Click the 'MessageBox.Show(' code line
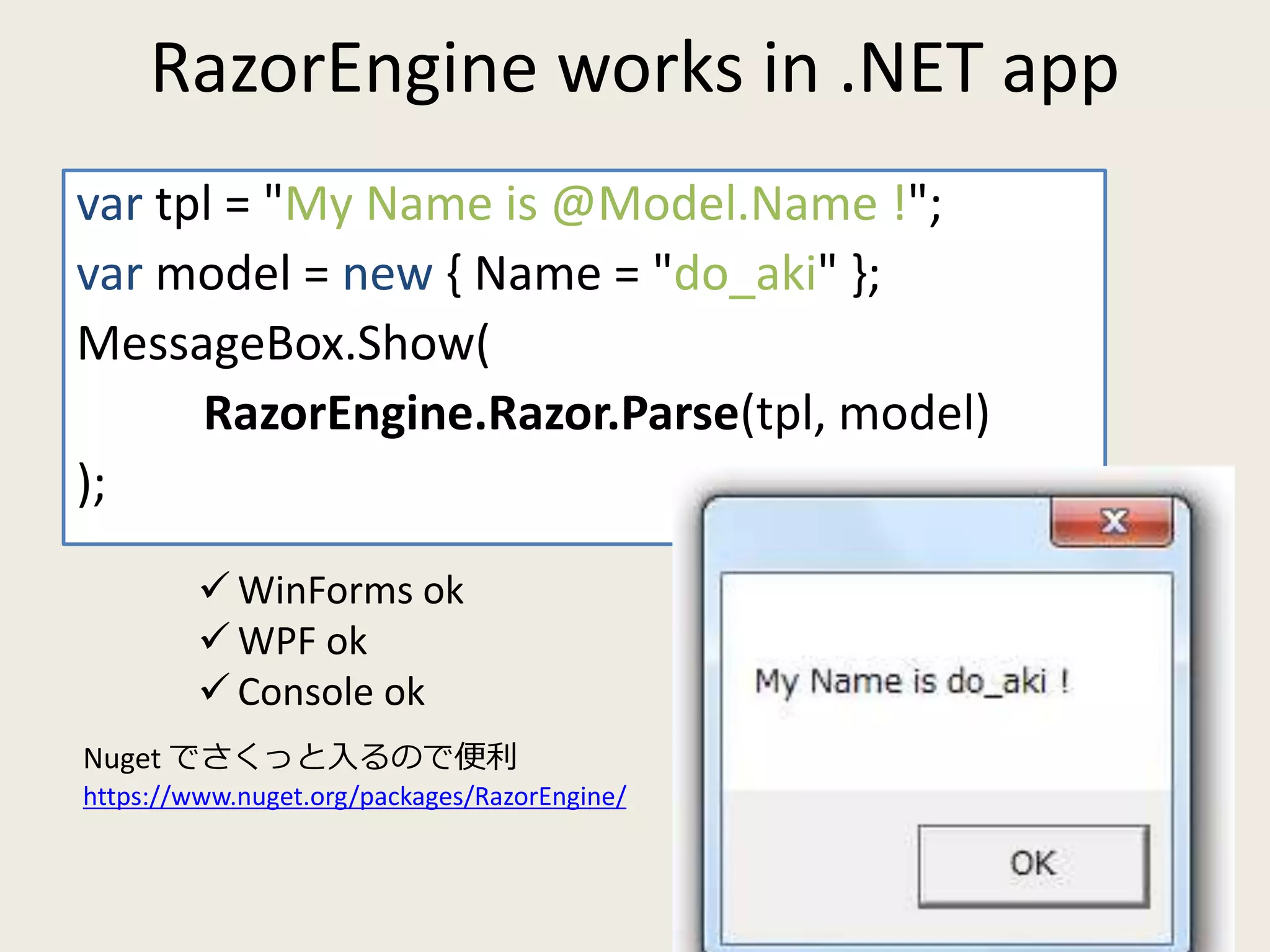Viewport: 1270px width, 952px height. coord(283,343)
